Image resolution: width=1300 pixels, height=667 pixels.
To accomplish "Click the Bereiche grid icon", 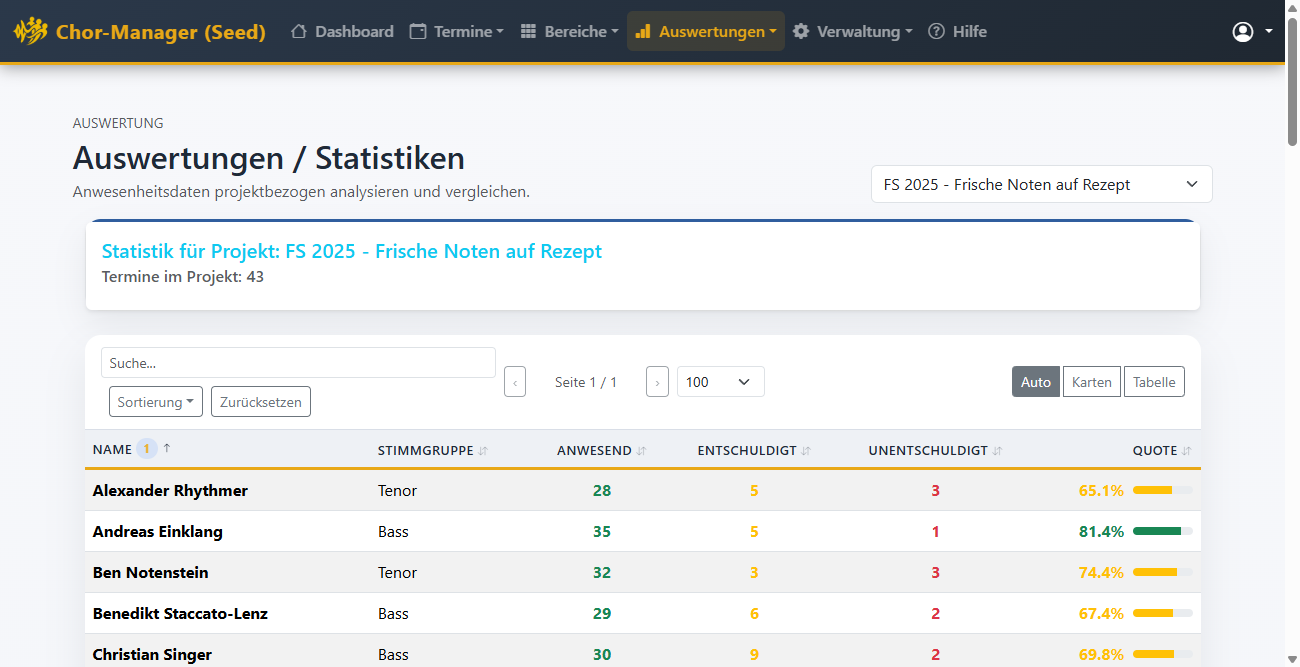I will point(529,31).
